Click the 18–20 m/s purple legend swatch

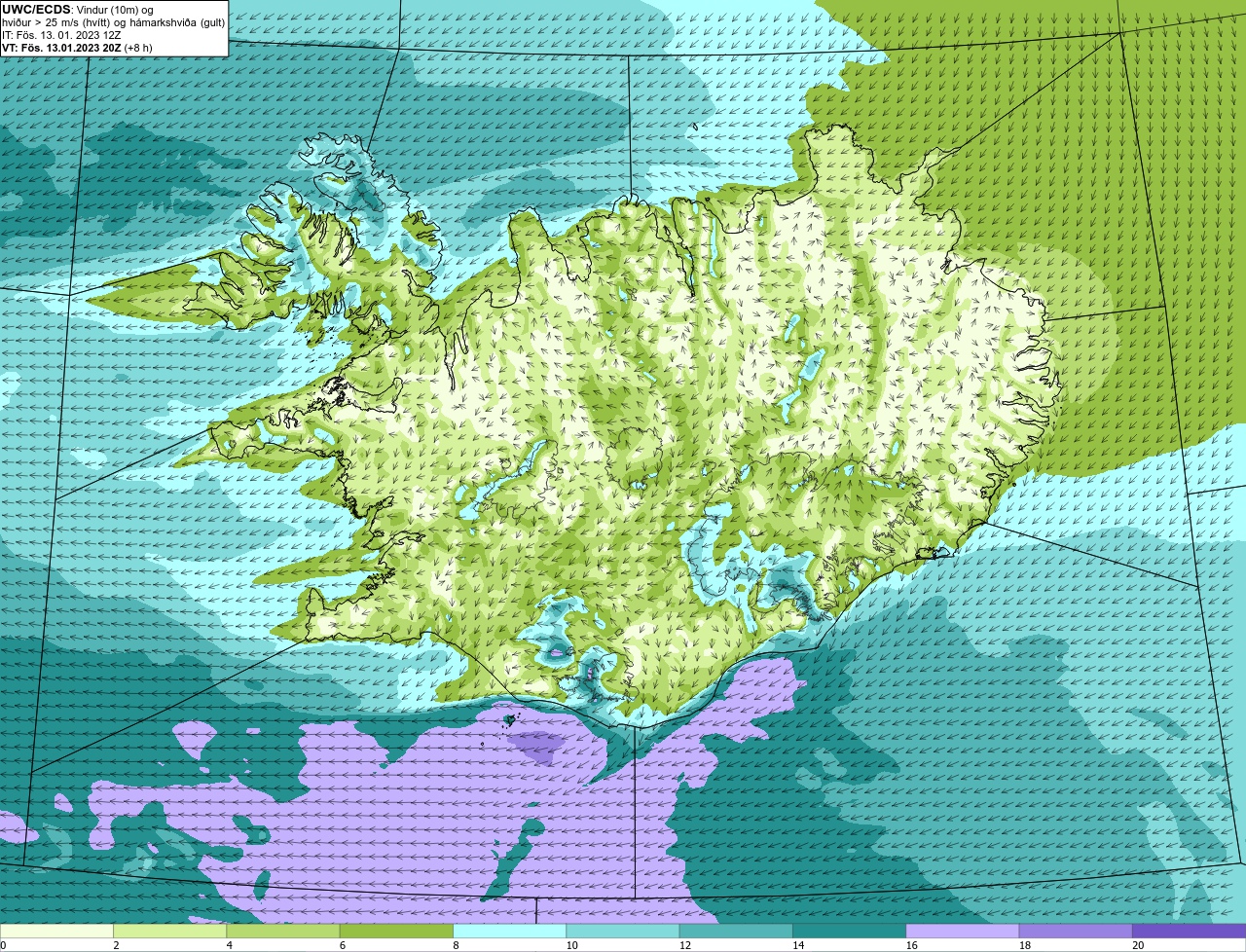1076,931
